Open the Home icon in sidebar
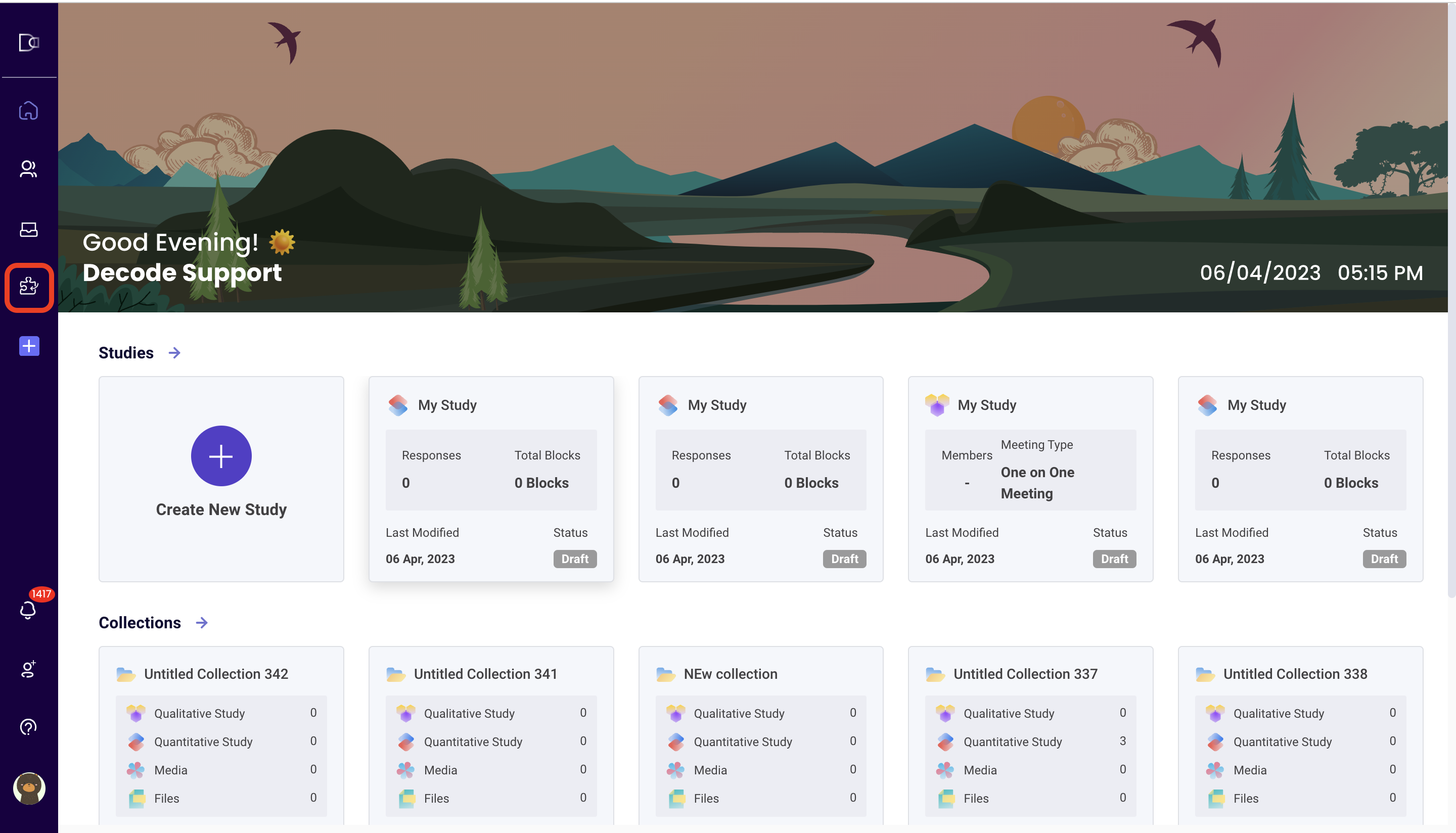This screenshot has width=1456, height=833. (29, 110)
